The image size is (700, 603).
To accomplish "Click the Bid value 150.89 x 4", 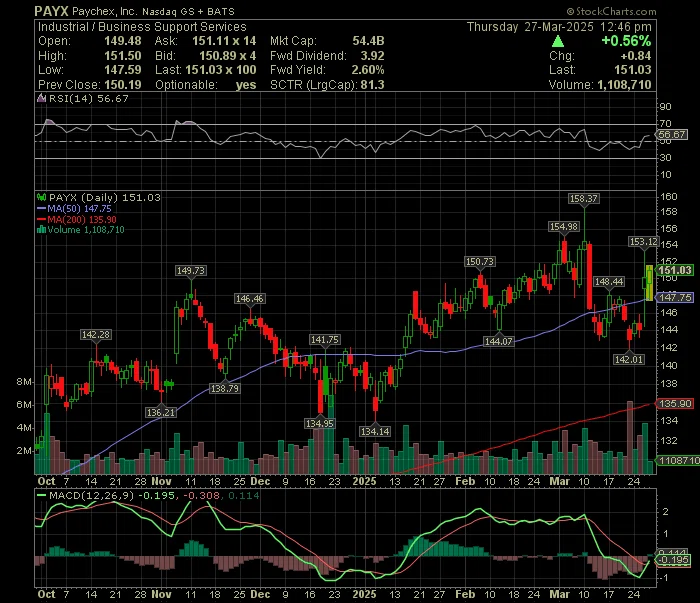I will coord(227,56).
